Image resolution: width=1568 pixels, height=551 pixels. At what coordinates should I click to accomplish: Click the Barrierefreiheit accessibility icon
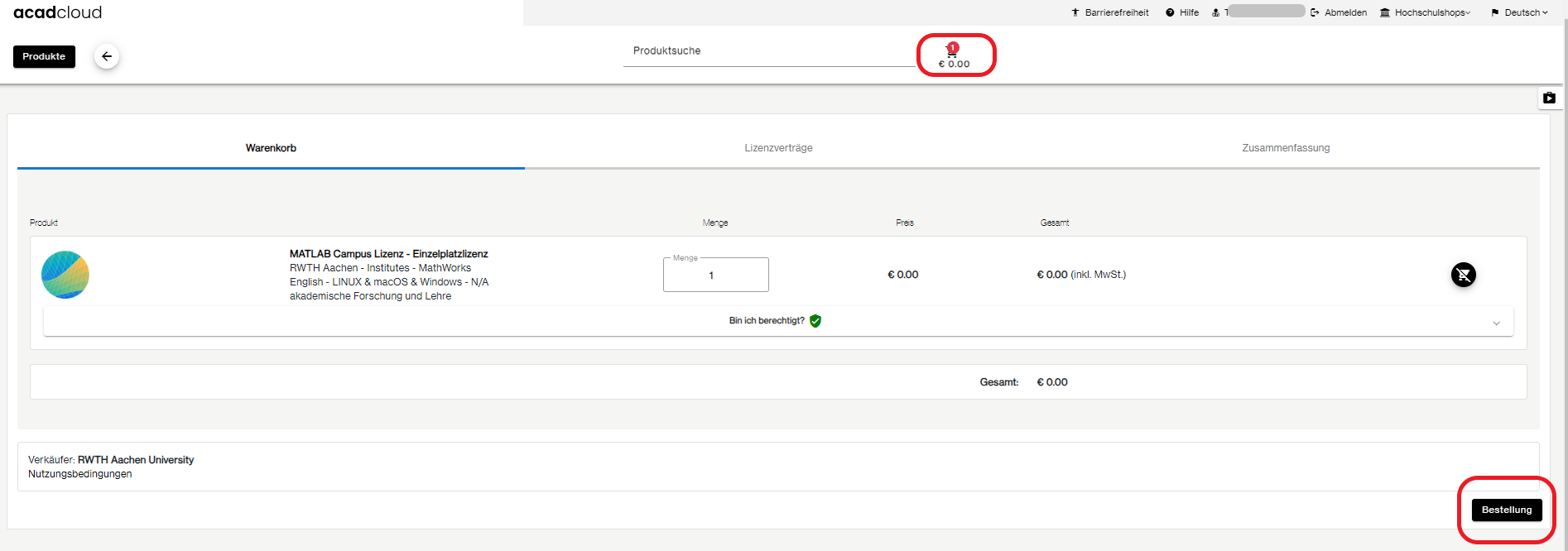click(1075, 12)
